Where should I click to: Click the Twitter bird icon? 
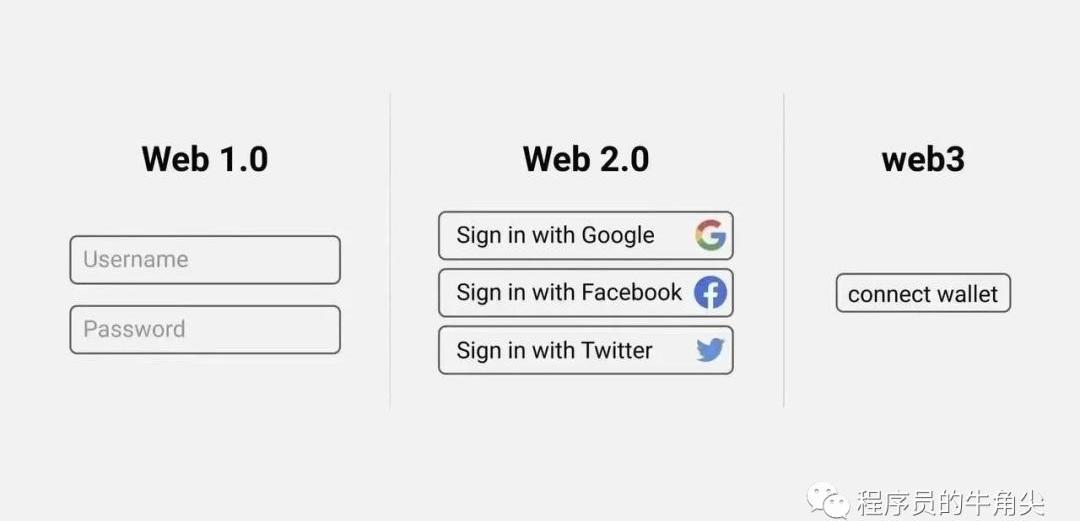click(710, 350)
